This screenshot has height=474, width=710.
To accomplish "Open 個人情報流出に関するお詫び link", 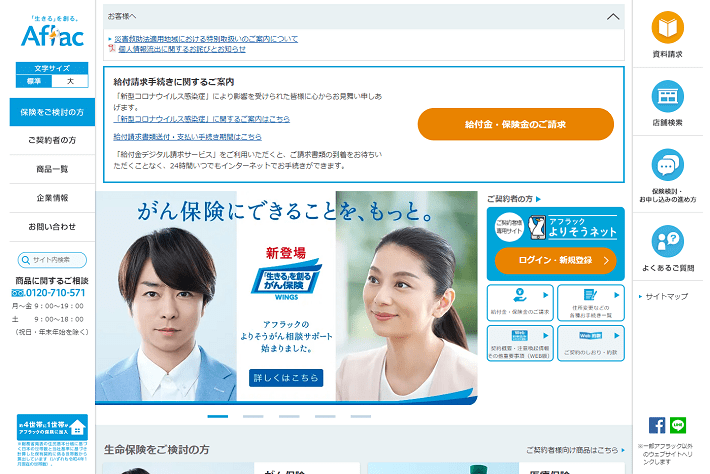I will (182, 49).
